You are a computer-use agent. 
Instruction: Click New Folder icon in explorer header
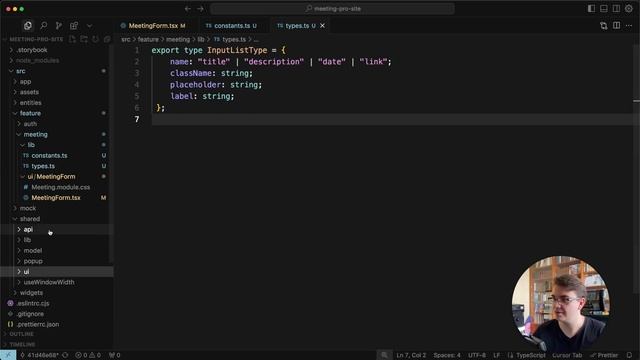point(84,39)
